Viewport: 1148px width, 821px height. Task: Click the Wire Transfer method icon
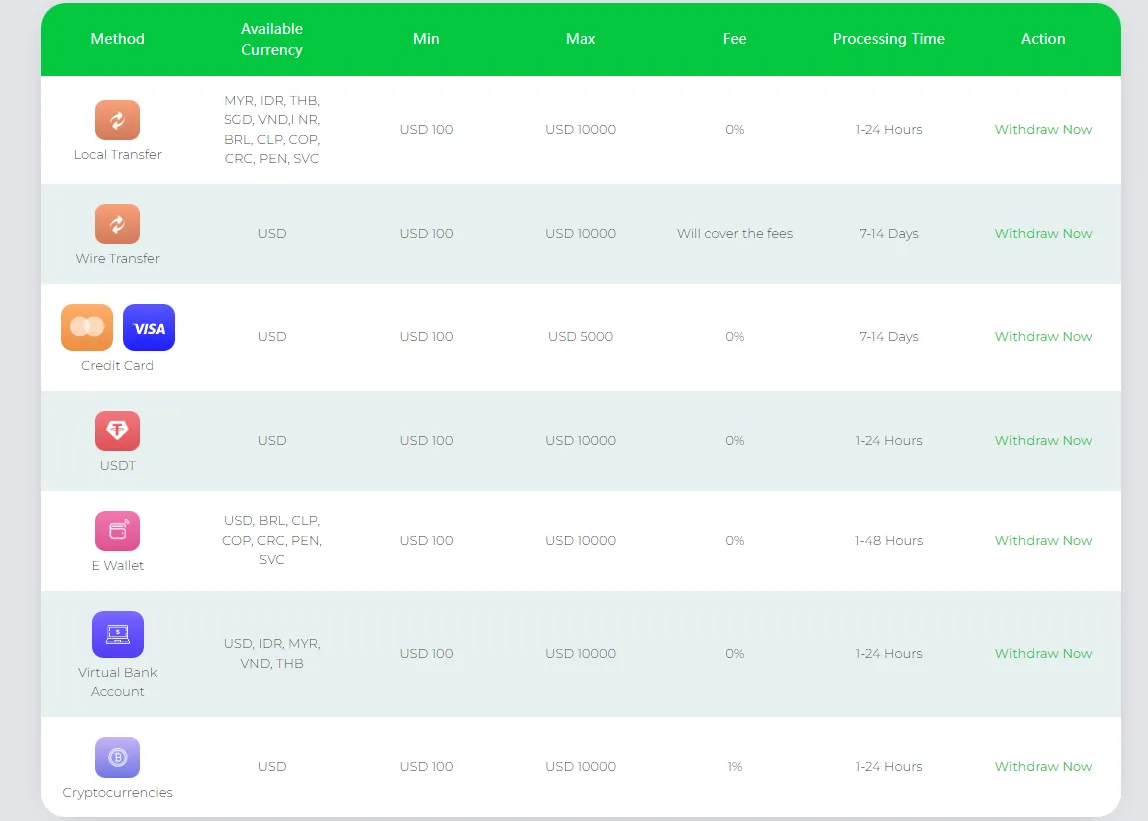pyautogui.click(x=117, y=224)
